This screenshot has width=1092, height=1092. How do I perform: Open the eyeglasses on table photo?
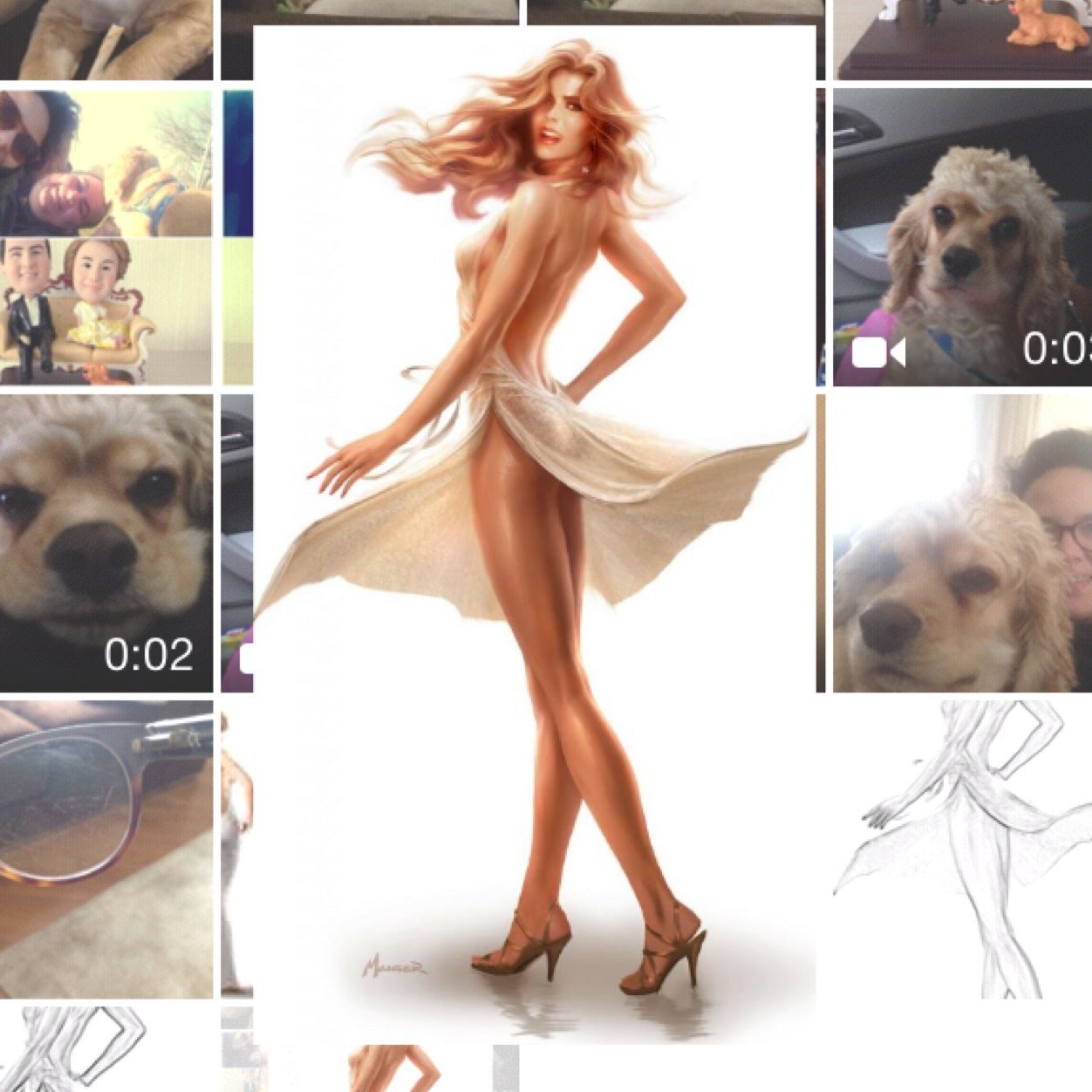click(106, 850)
